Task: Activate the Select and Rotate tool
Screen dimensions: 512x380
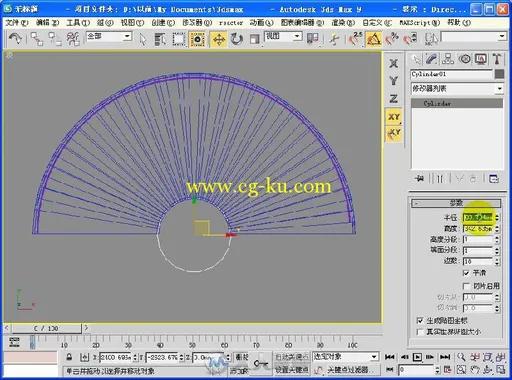Action: [x=237, y=40]
